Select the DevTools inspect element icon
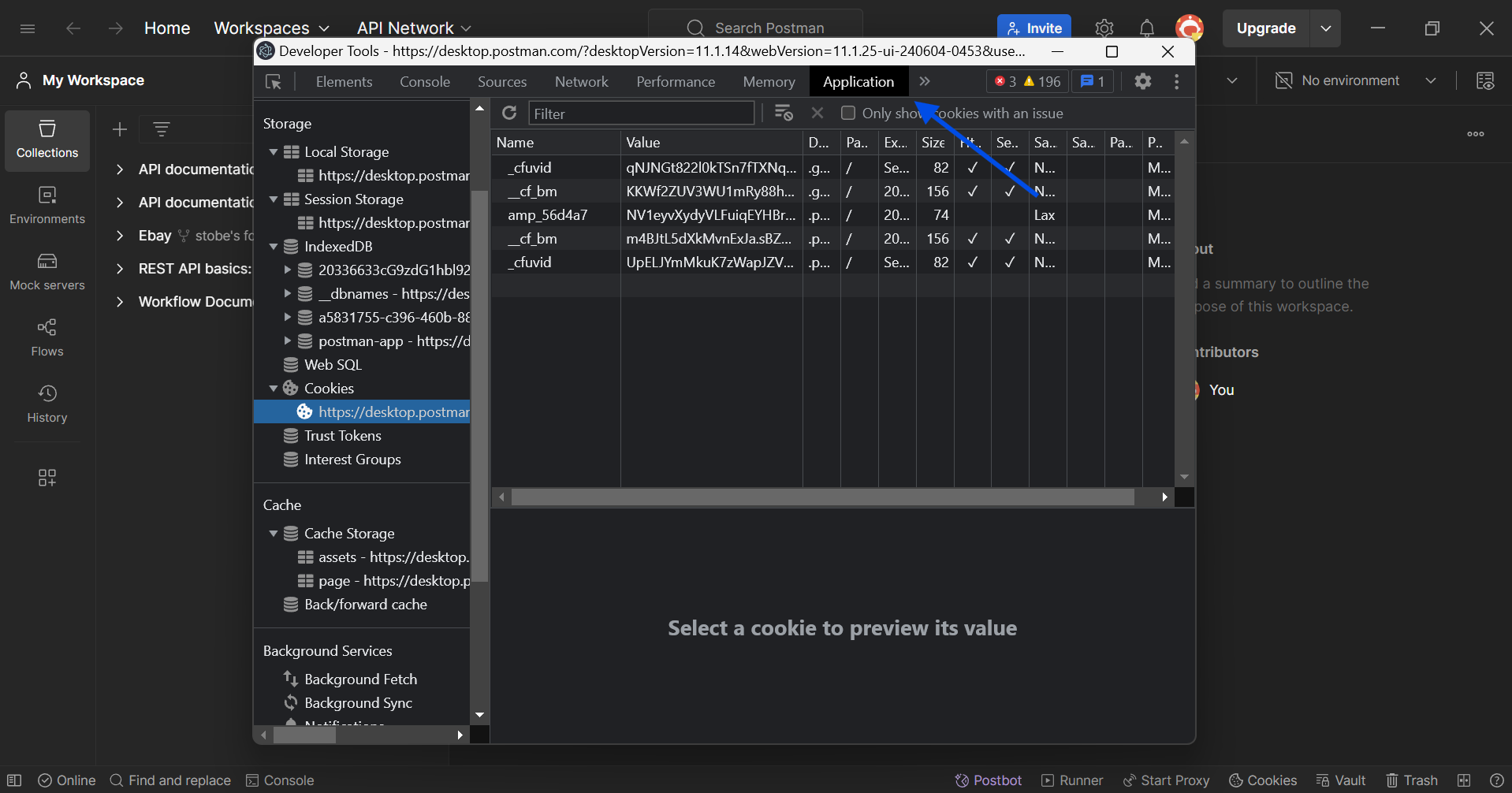The width and height of the screenshot is (1512, 793). pos(274,82)
